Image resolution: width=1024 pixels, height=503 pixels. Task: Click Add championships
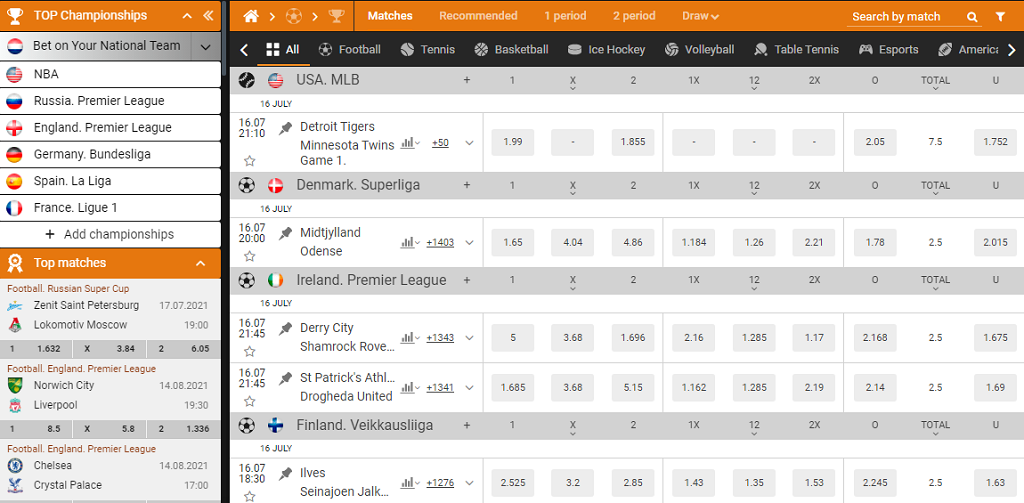click(x=110, y=235)
